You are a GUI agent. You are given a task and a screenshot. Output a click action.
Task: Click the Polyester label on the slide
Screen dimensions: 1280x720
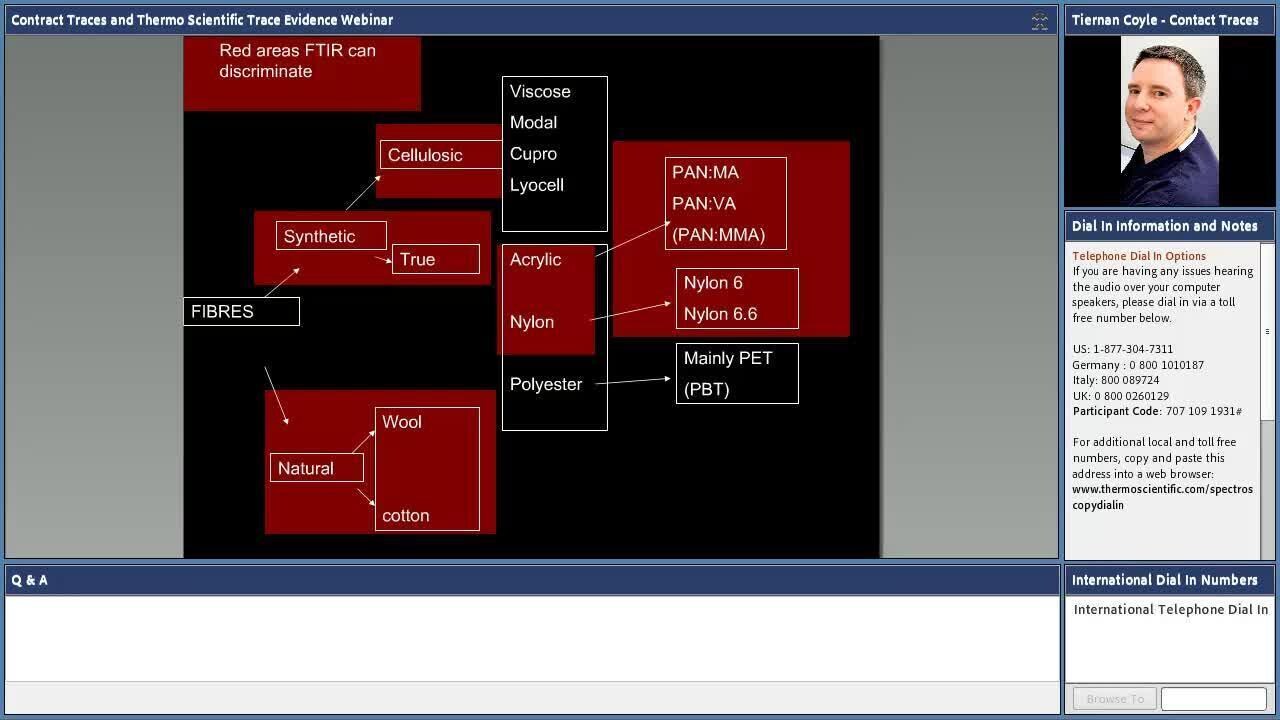click(546, 385)
